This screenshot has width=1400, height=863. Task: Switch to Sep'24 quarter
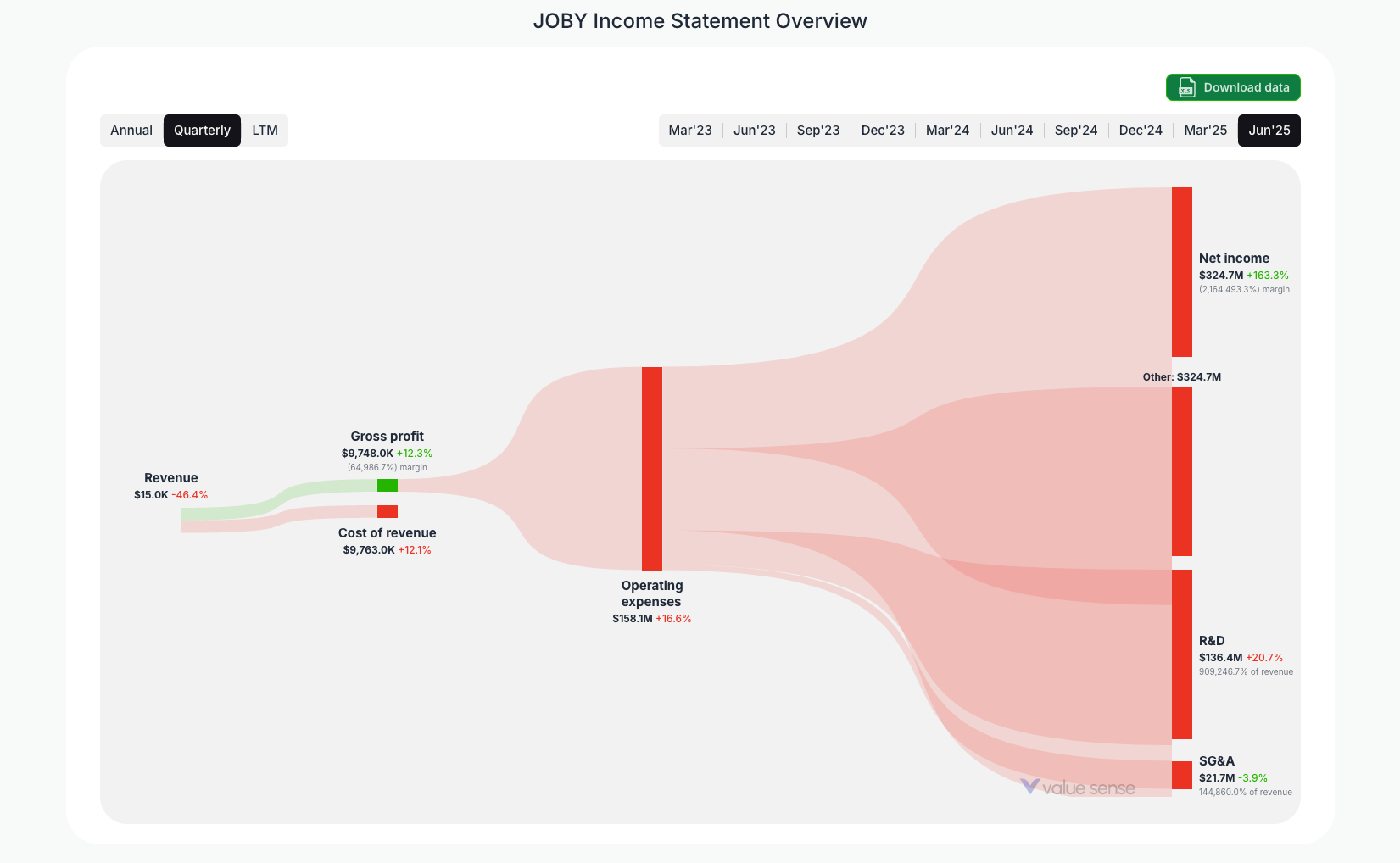[1076, 130]
